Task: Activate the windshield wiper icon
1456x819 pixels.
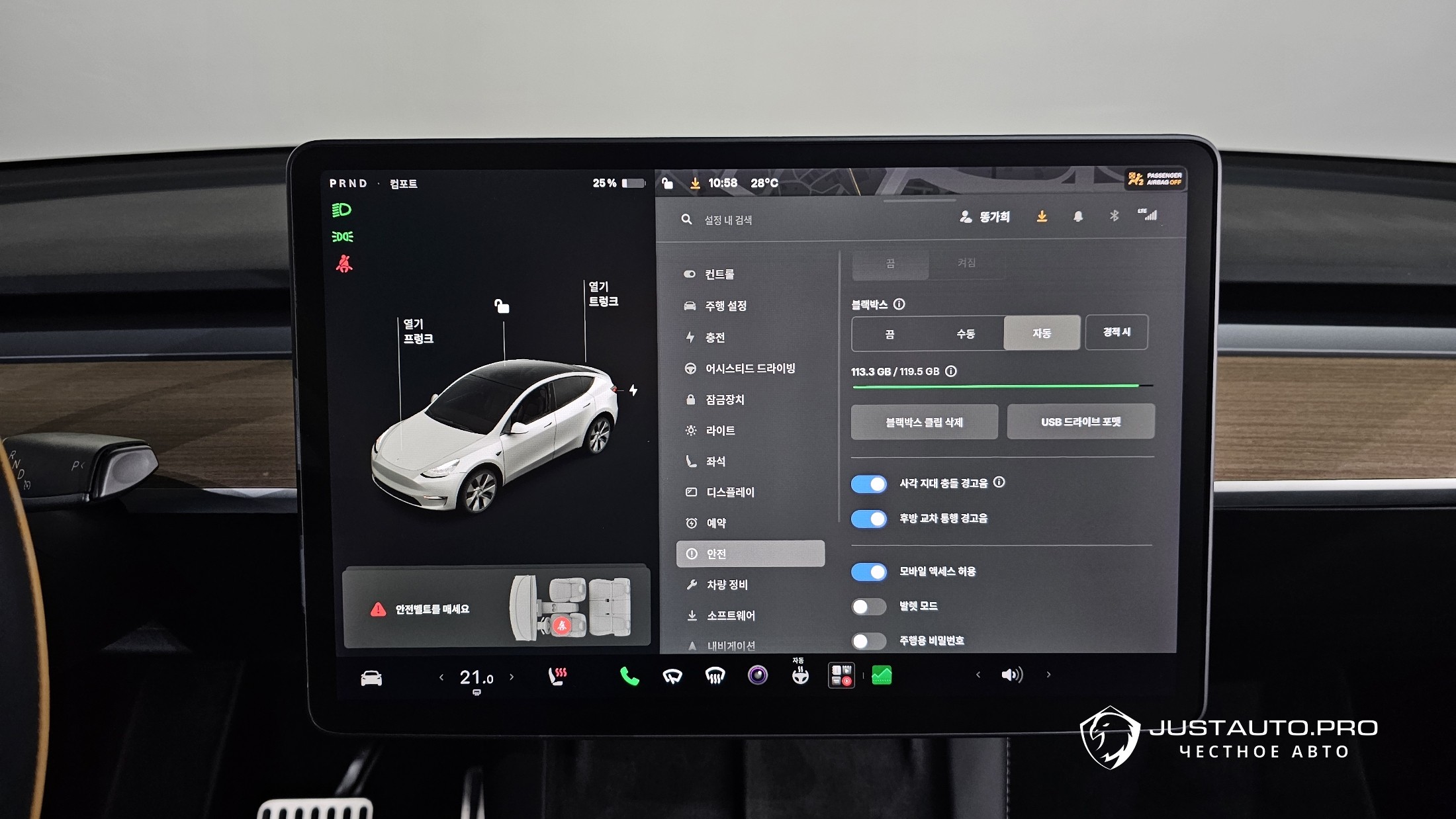Action: [x=672, y=676]
